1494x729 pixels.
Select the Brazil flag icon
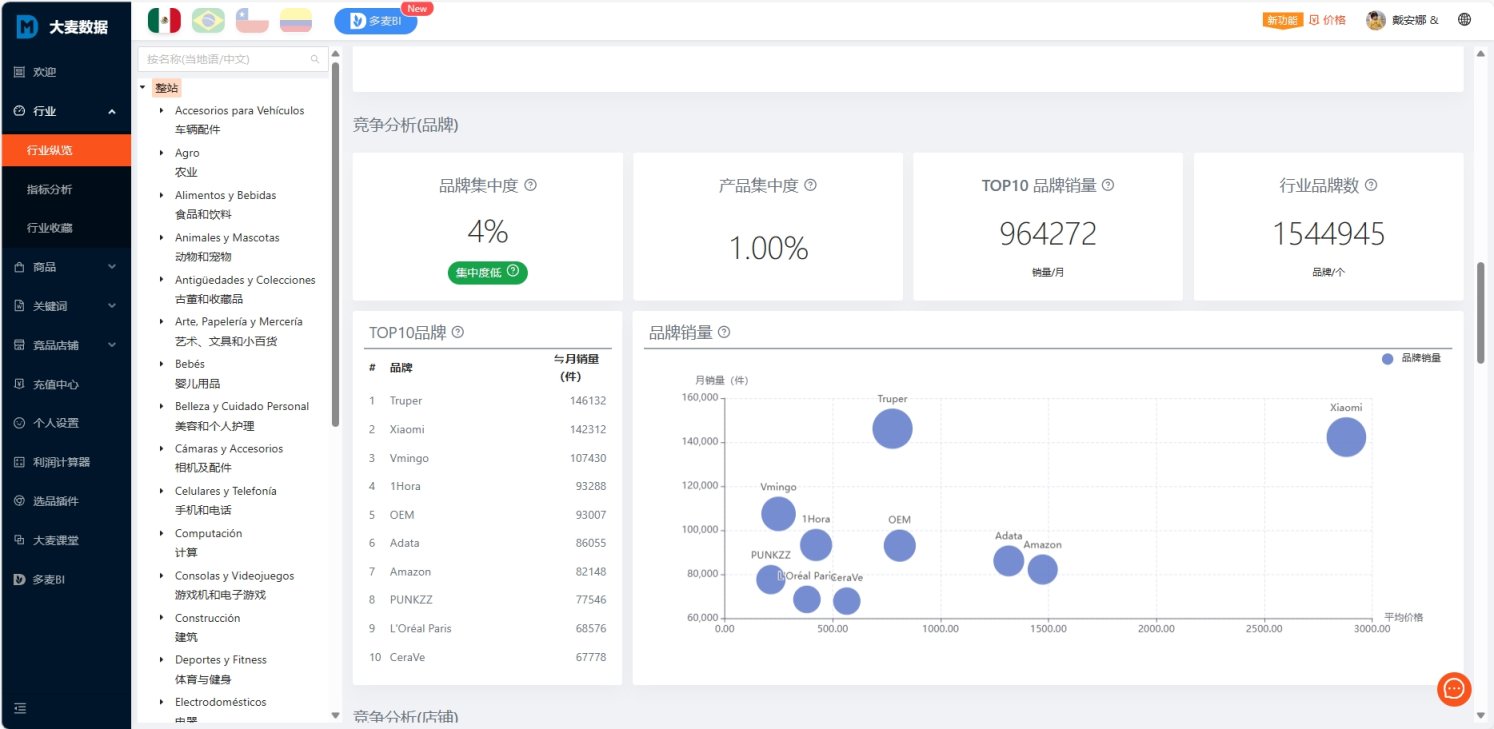click(208, 20)
